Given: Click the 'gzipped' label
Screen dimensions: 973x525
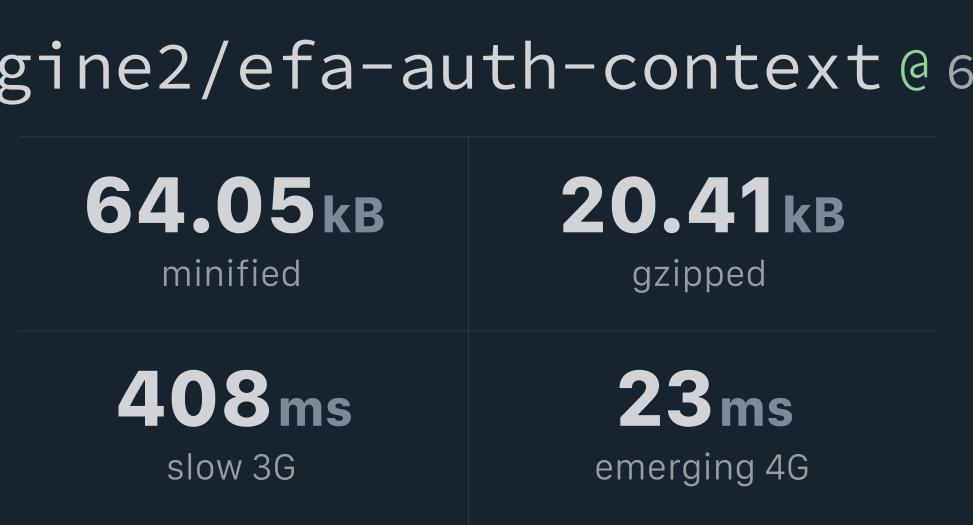Looking at the screenshot, I should (699, 276).
